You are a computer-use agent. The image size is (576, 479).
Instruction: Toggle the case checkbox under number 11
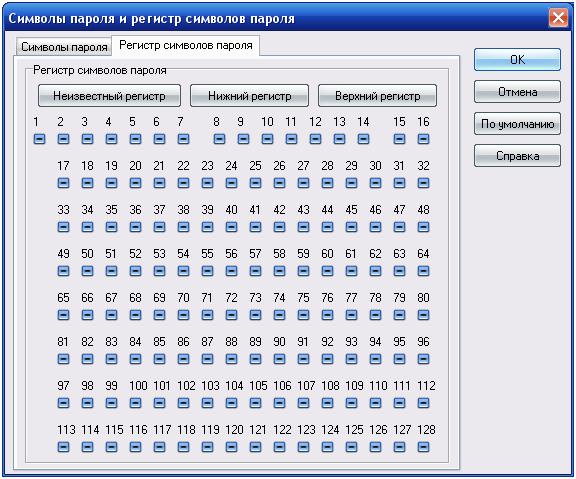pyautogui.click(x=291, y=139)
